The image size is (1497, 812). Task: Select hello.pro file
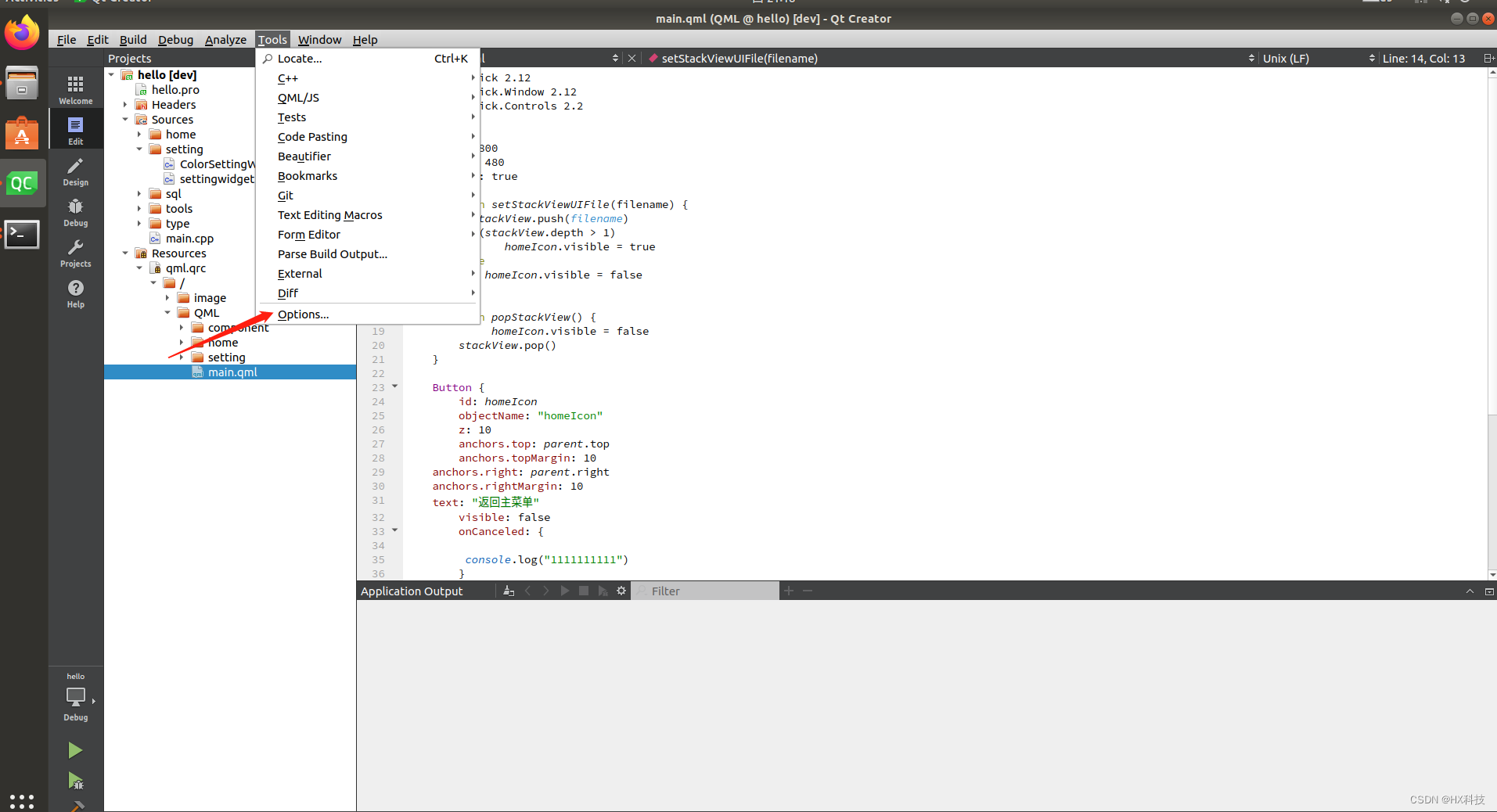[175, 90]
